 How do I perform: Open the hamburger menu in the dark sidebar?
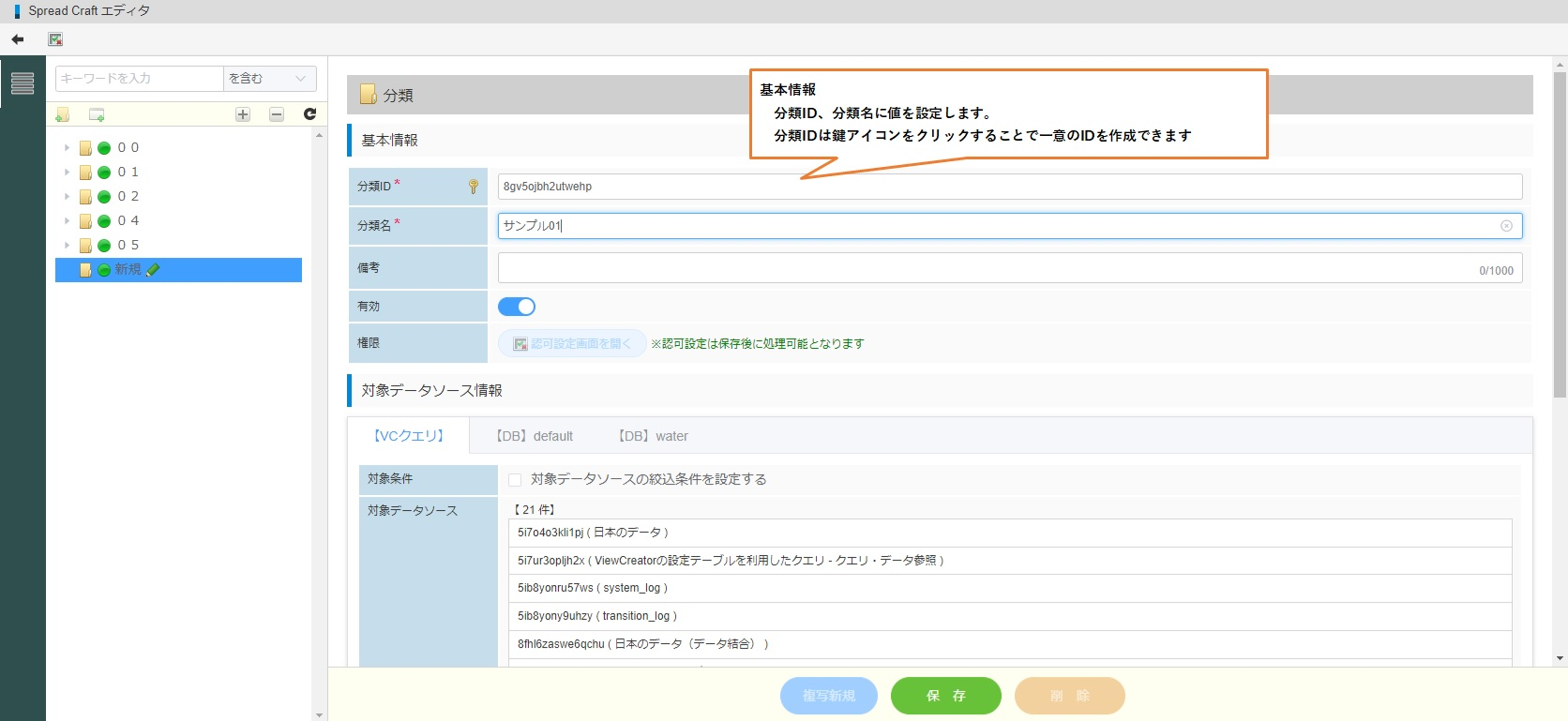[23, 83]
